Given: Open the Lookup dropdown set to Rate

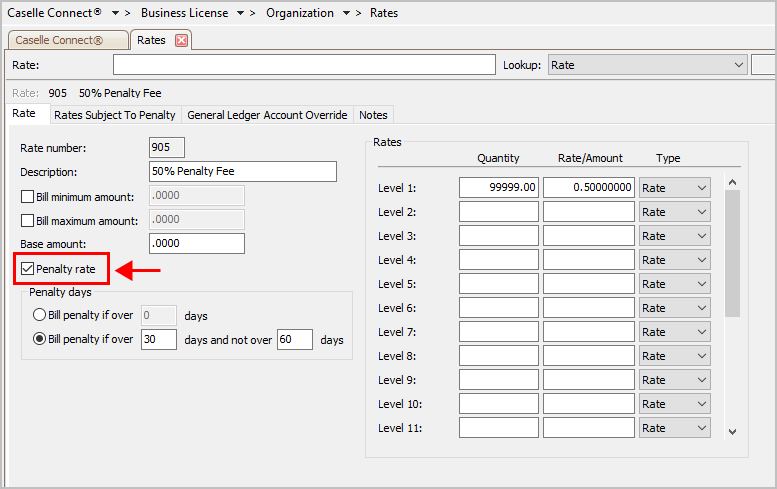Looking at the screenshot, I should [647, 65].
